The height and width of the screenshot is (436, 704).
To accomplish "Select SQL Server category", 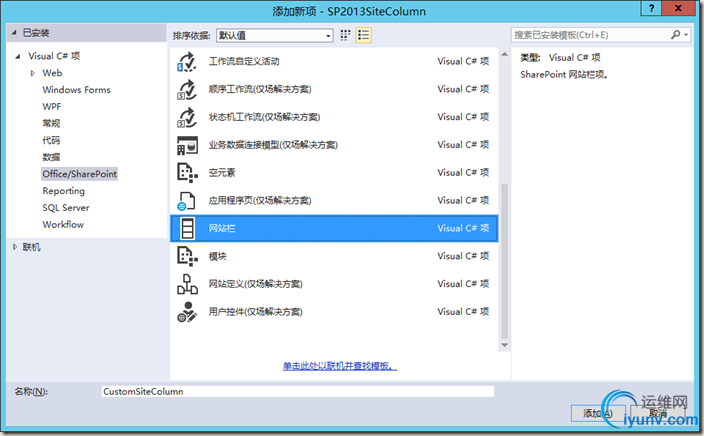I will pos(66,208).
